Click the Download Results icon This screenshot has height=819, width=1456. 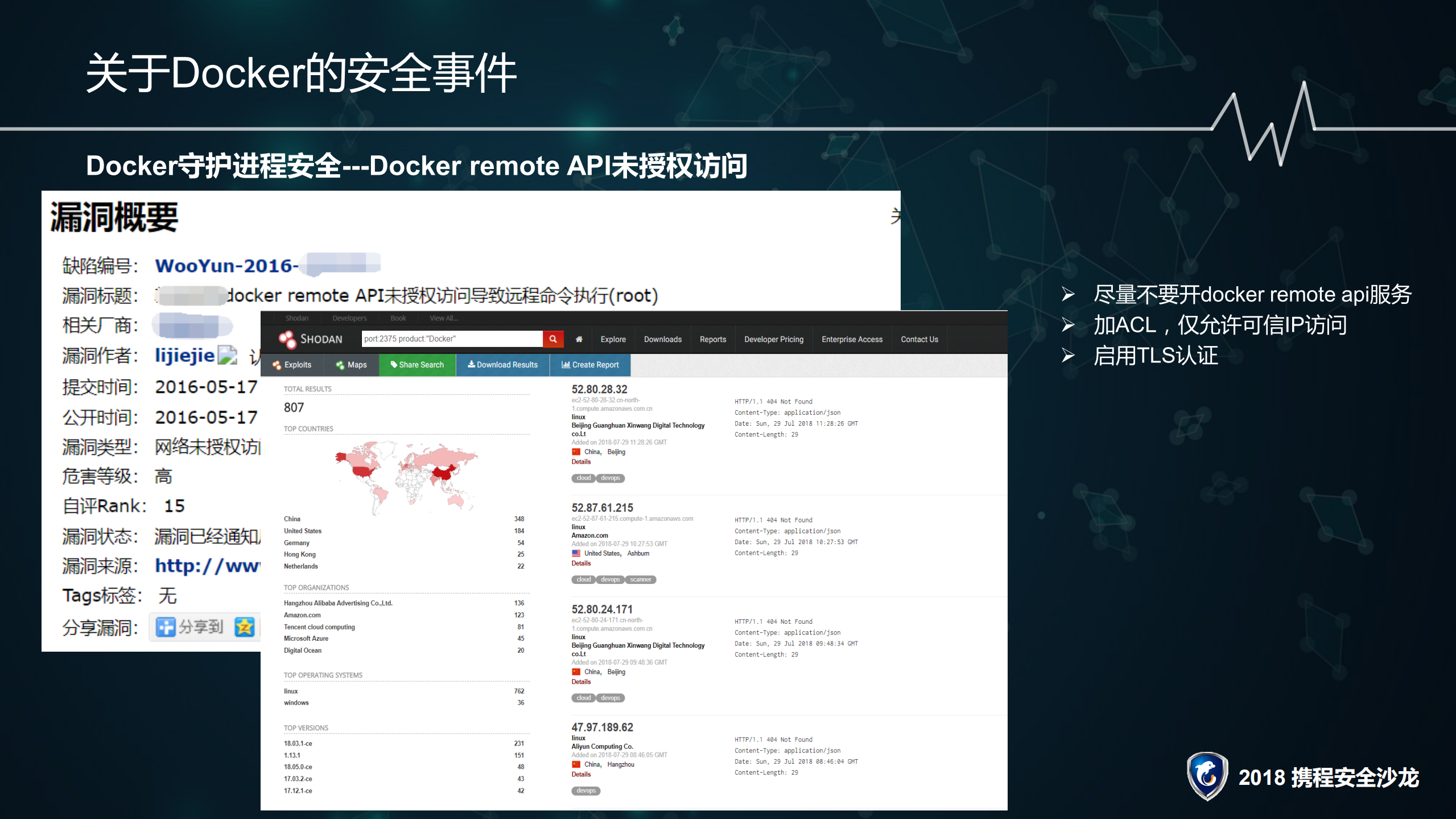[472, 365]
